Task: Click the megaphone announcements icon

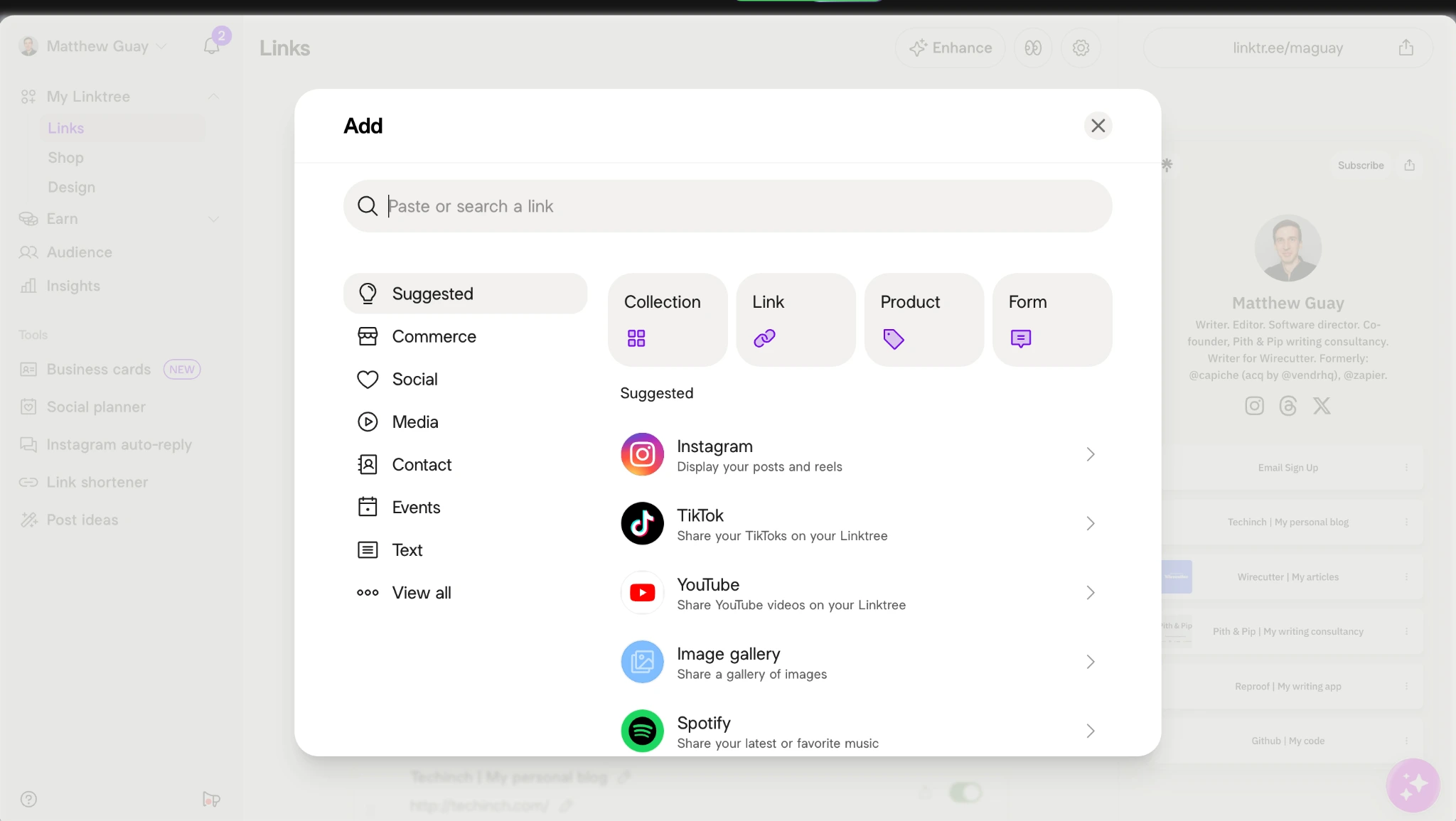Action: [x=211, y=799]
